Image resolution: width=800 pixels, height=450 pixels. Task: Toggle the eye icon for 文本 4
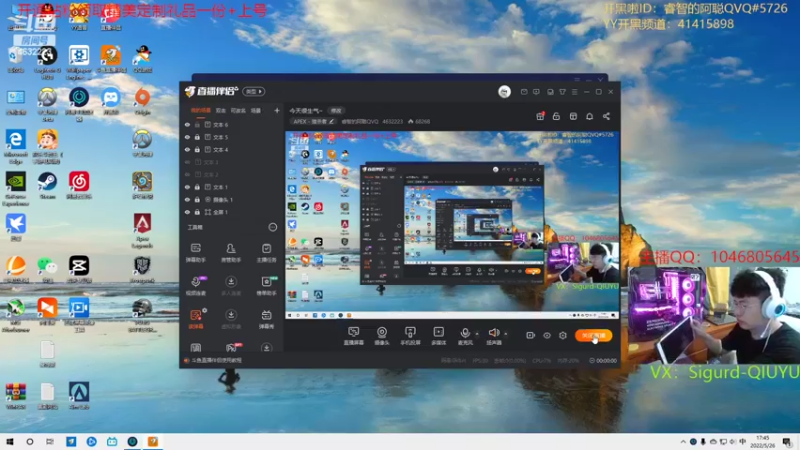point(187,149)
